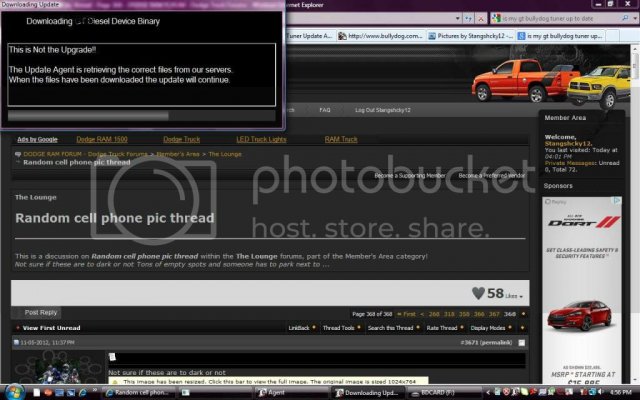Expand the search provider dropdown arrow
Viewport: 640px width, 400px height.
click(x=635, y=18)
